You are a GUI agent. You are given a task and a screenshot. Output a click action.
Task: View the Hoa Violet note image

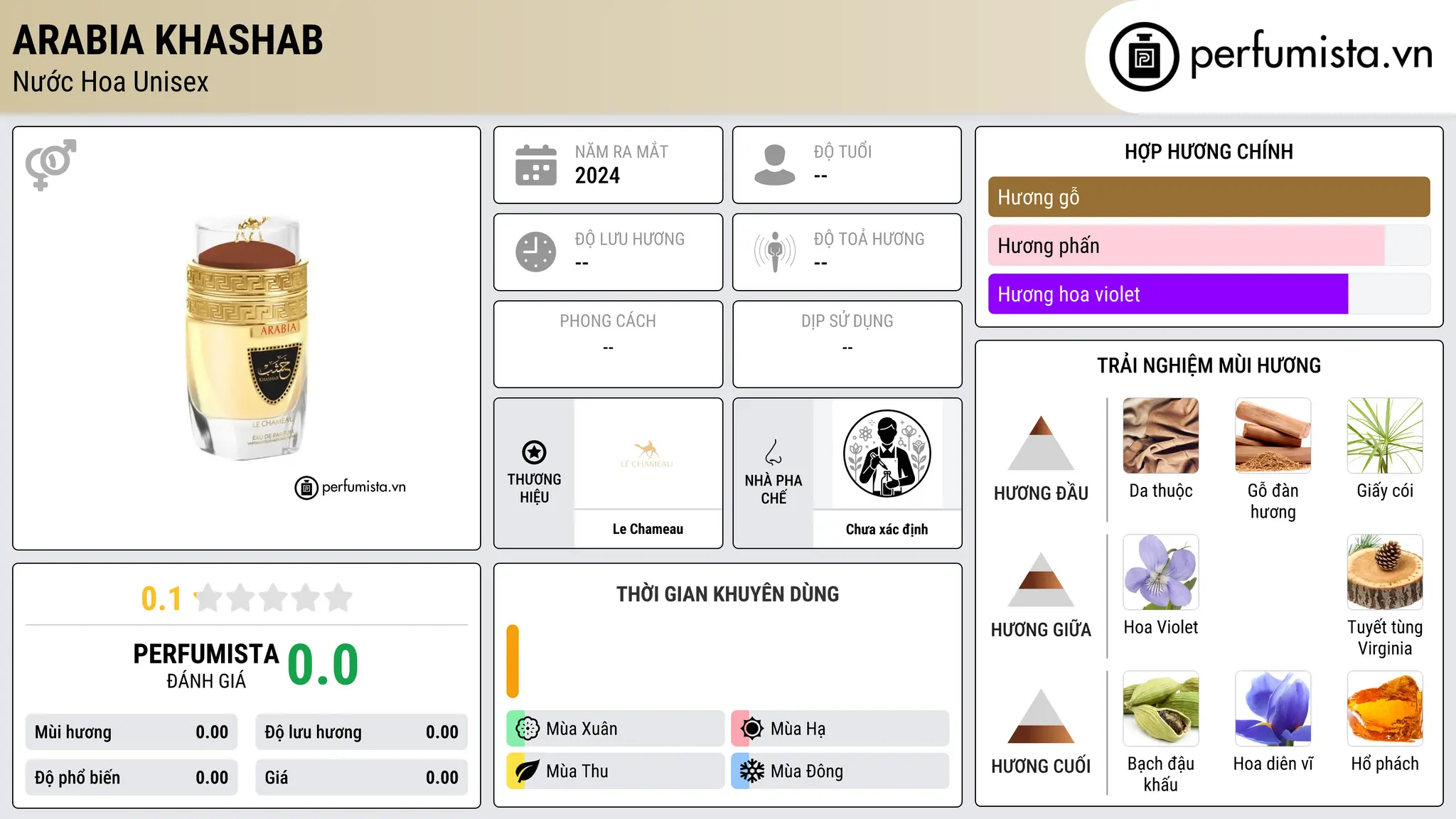tap(1161, 572)
